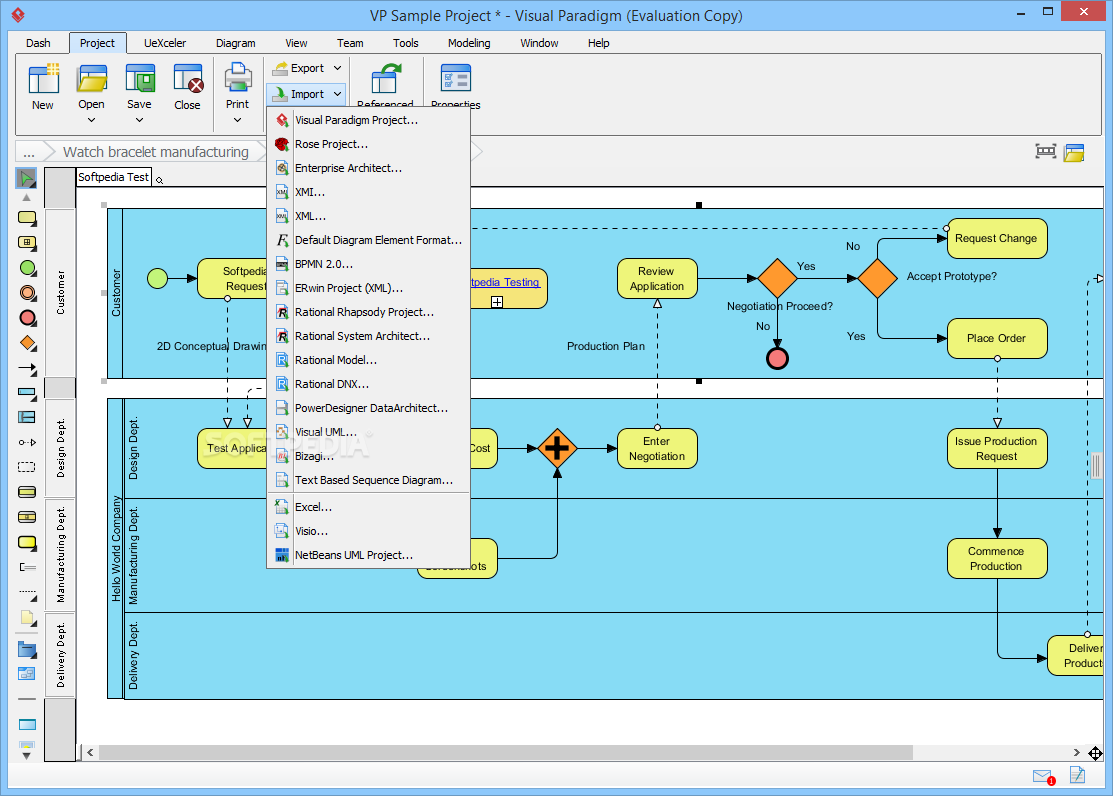The width and height of the screenshot is (1113, 796).
Task: Open the mail notification icon in status bar
Action: [1043, 776]
